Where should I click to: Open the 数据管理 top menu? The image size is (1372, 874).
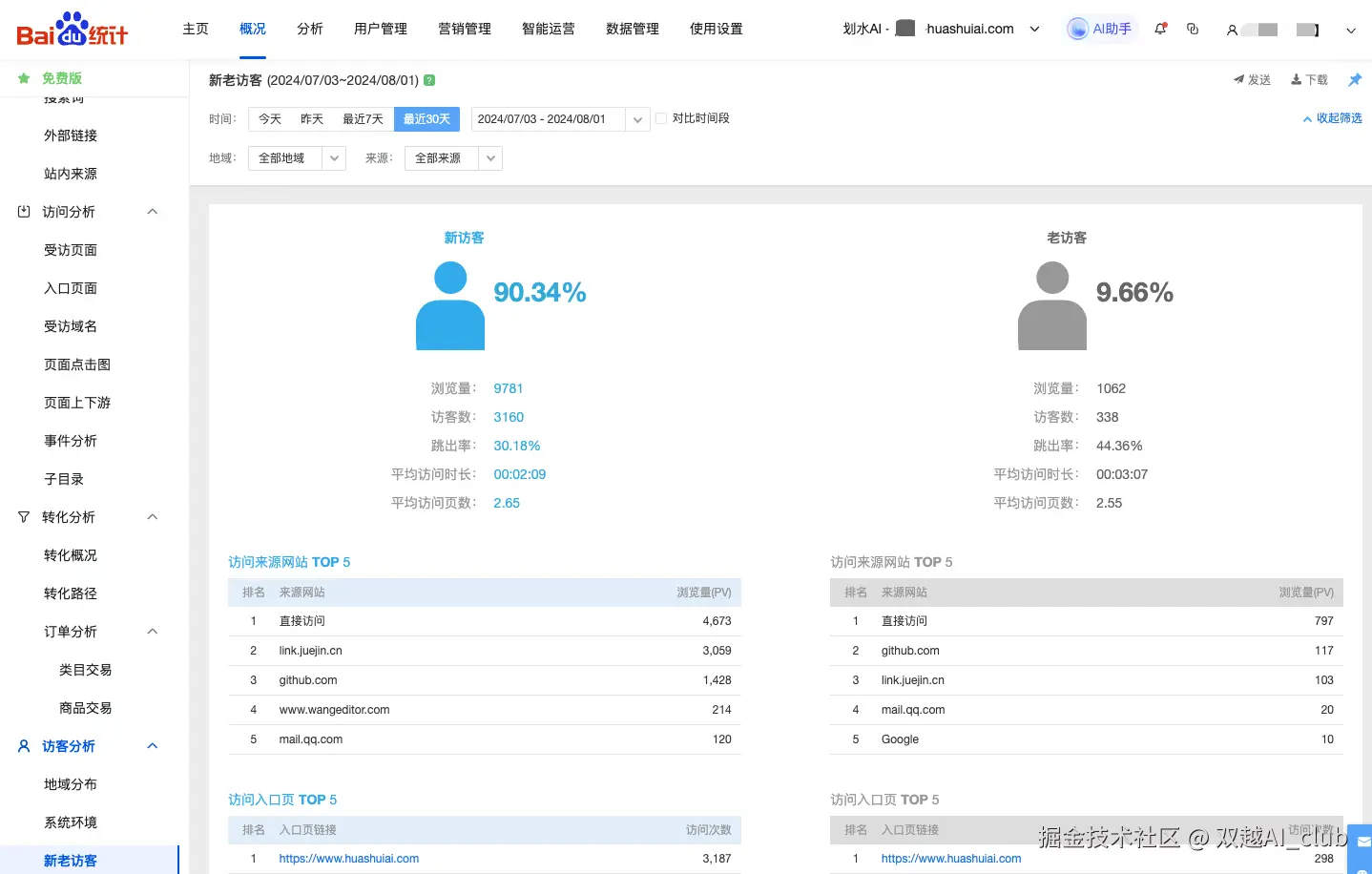coord(633,29)
